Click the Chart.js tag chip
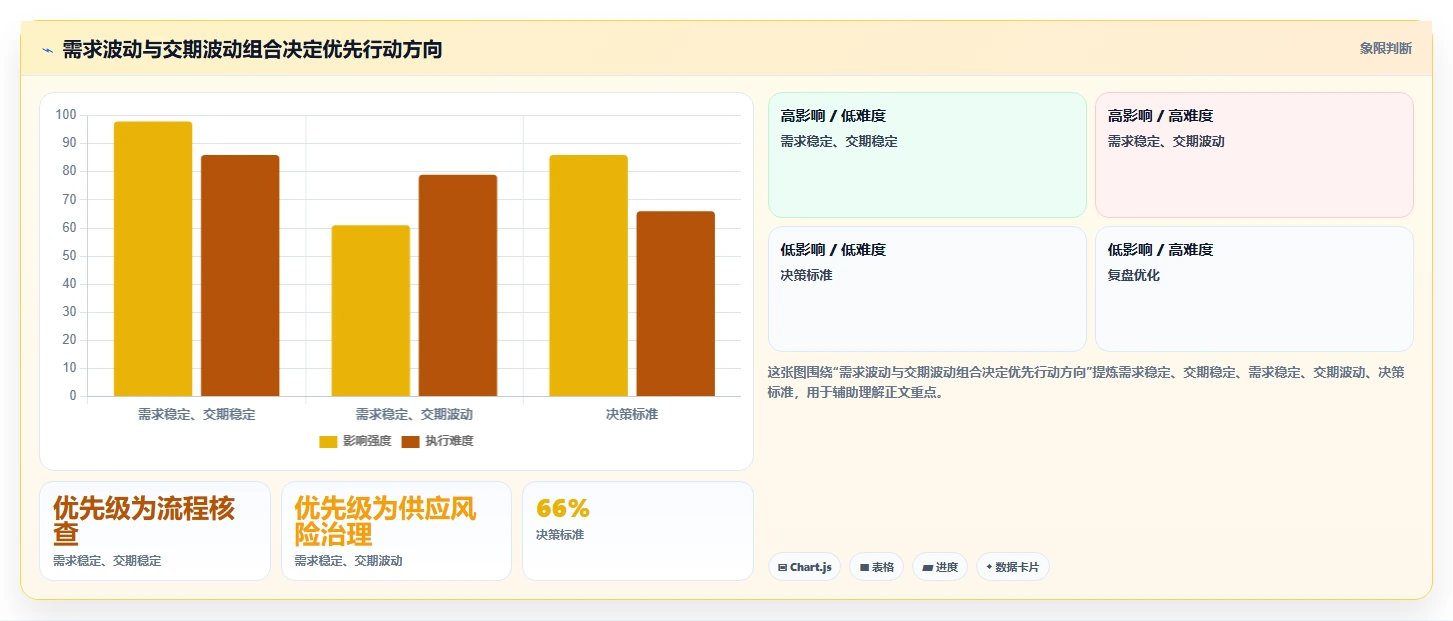This screenshot has height=621, width=1453. (804, 567)
